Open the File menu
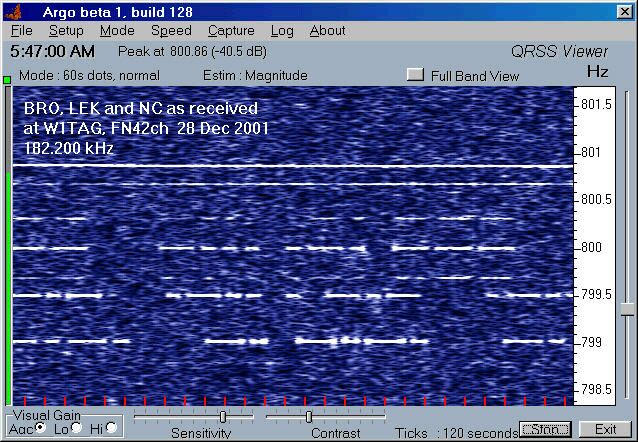The image size is (638, 442). pos(21,31)
